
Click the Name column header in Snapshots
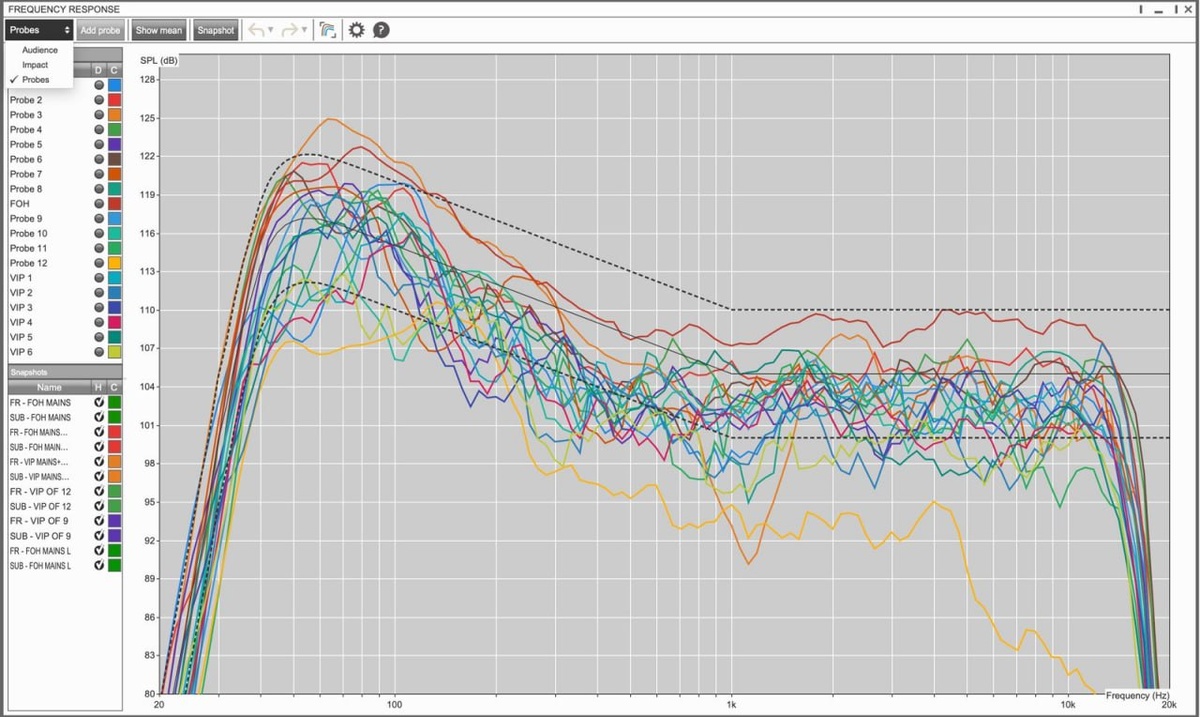pos(49,387)
